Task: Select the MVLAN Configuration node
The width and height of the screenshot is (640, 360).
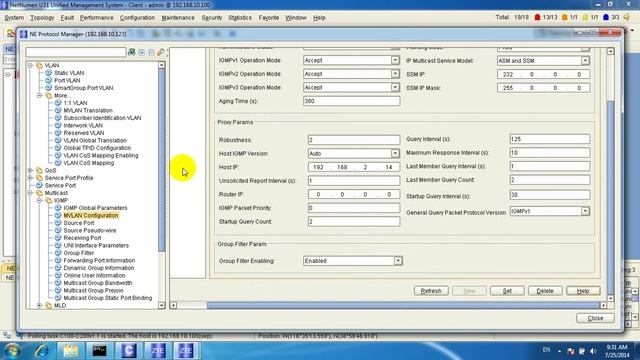Action: coord(91,215)
